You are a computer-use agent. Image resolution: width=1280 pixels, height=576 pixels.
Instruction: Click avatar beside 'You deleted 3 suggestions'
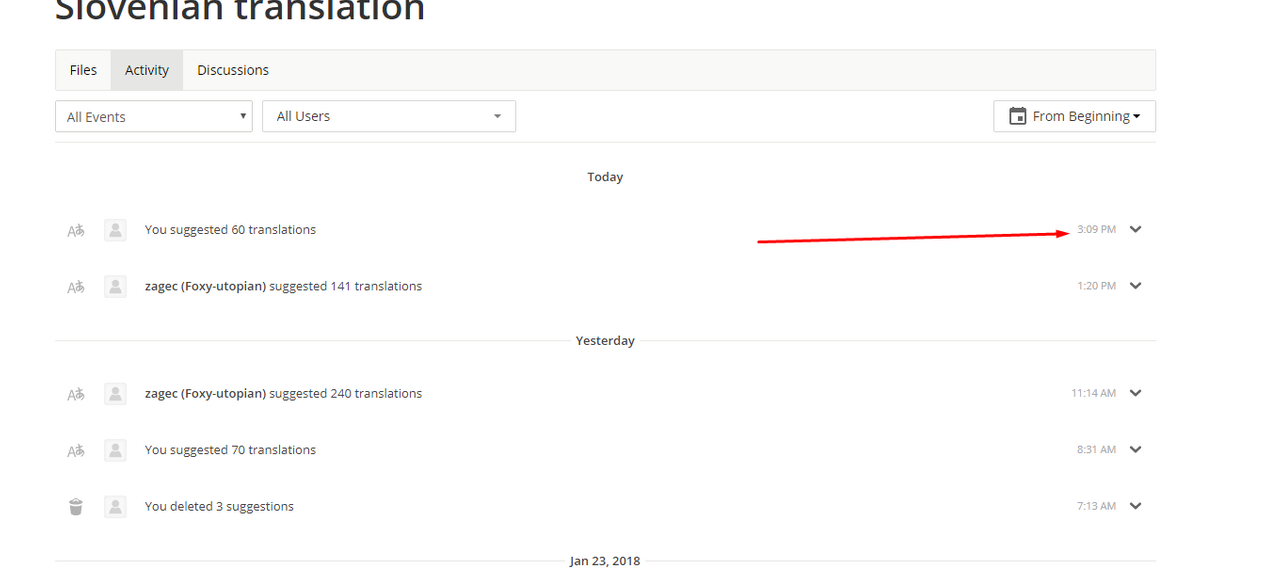(x=116, y=506)
